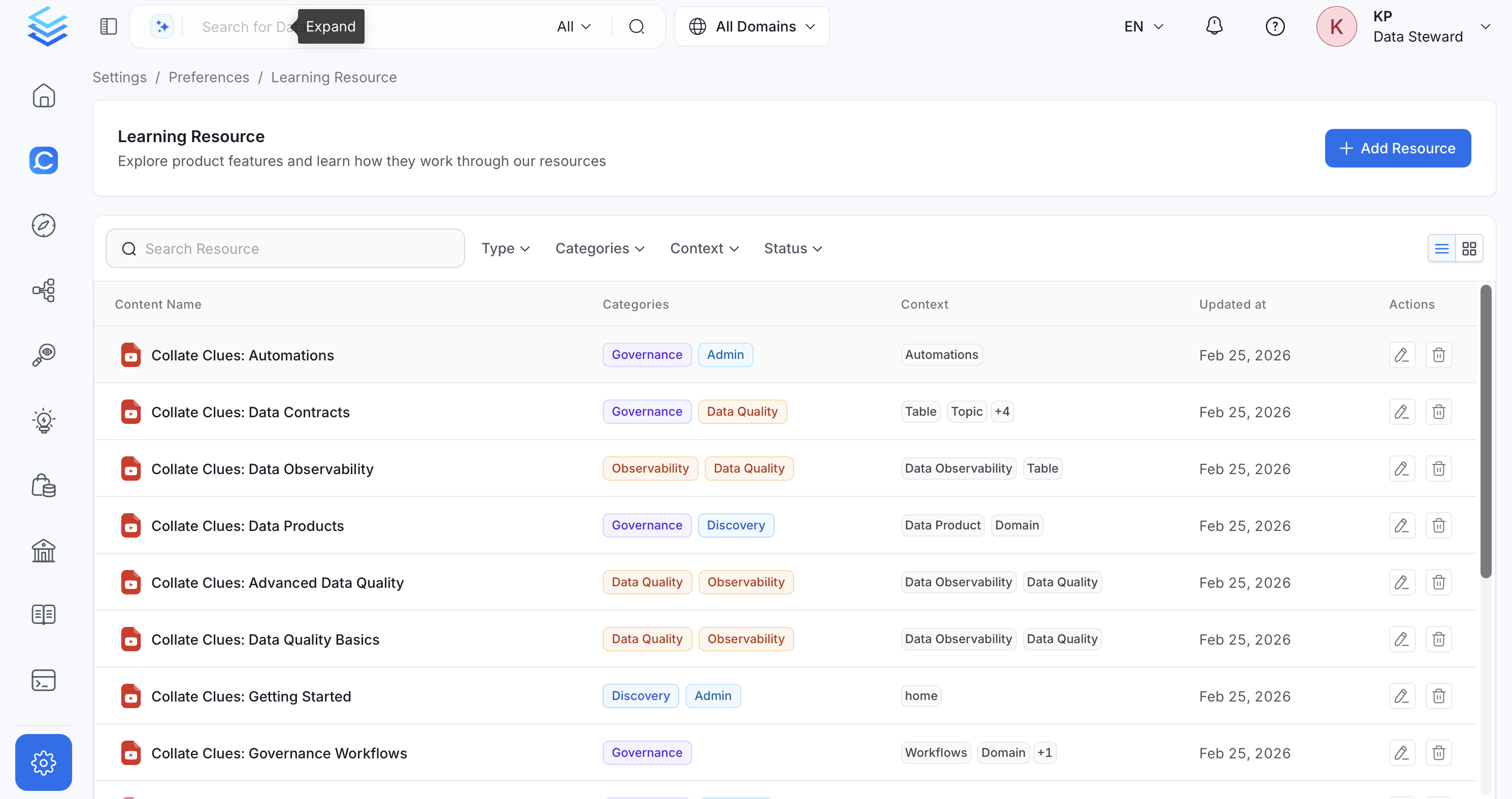Open the Explore compass icon
The width and height of the screenshot is (1512, 799).
pos(44,225)
